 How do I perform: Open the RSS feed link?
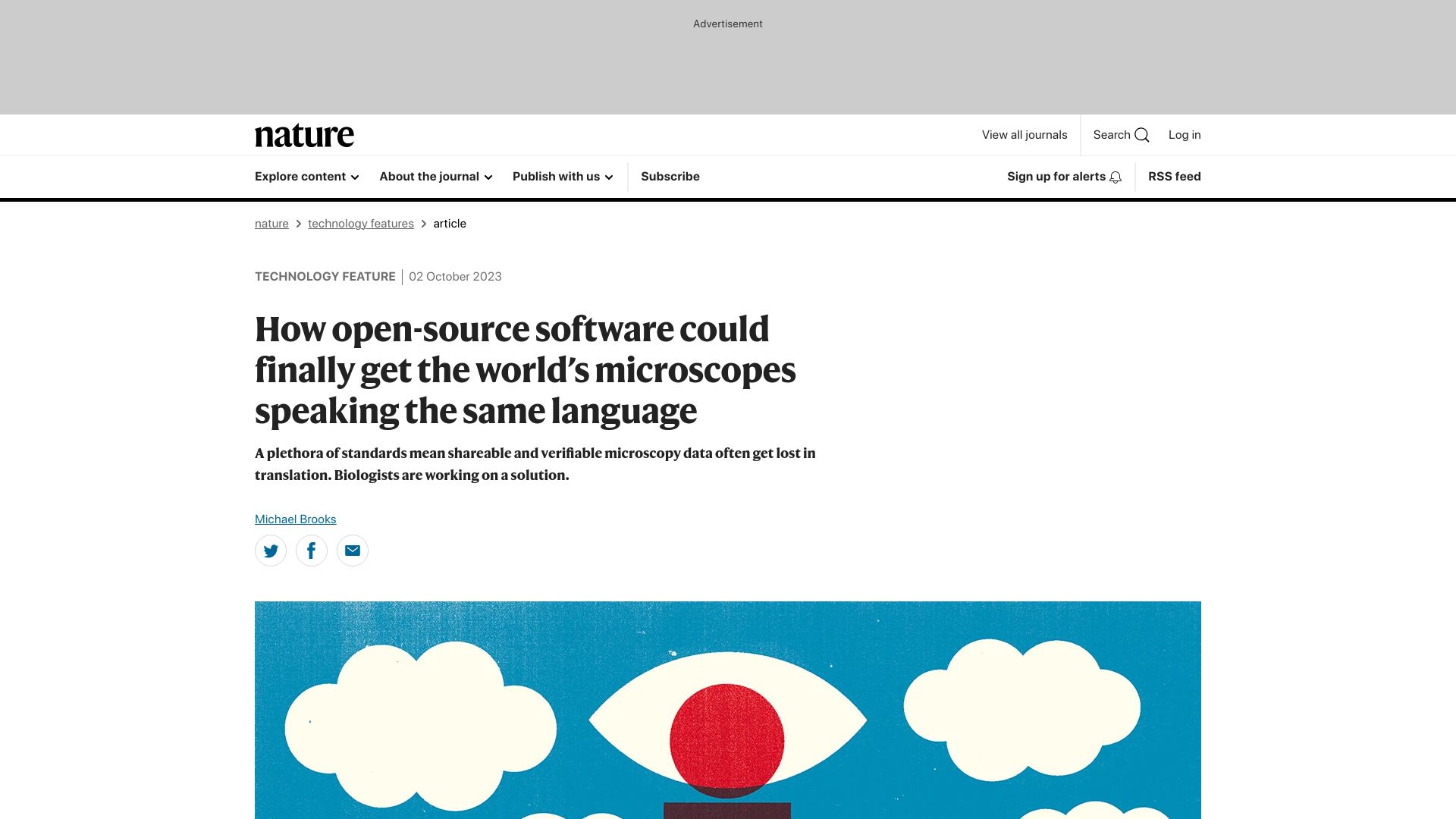click(x=1175, y=177)
